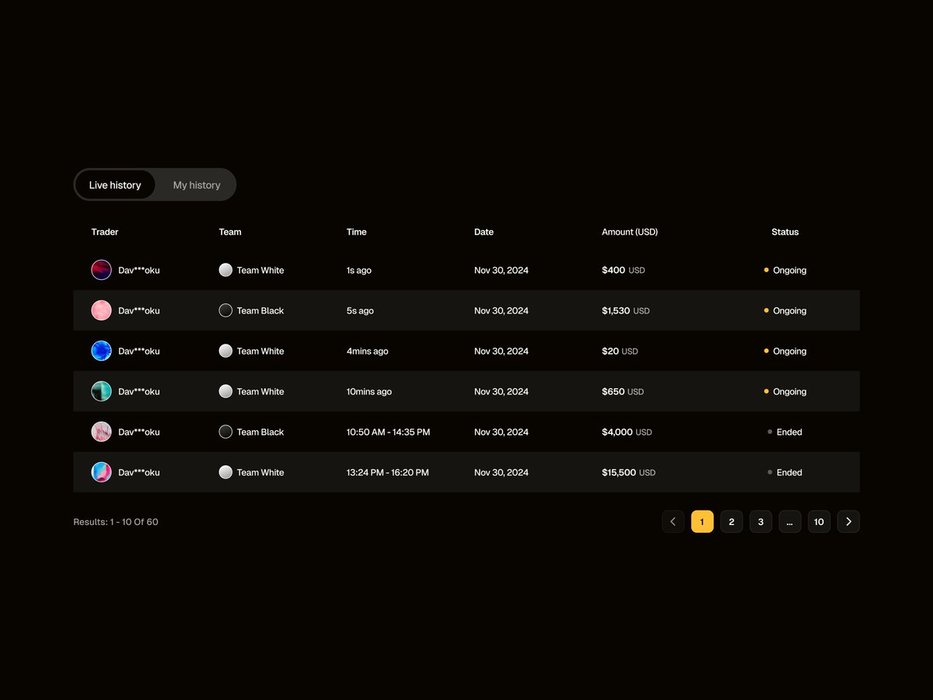
Task: Click the teal avatar in the $650 row
Action: point(101,392)
